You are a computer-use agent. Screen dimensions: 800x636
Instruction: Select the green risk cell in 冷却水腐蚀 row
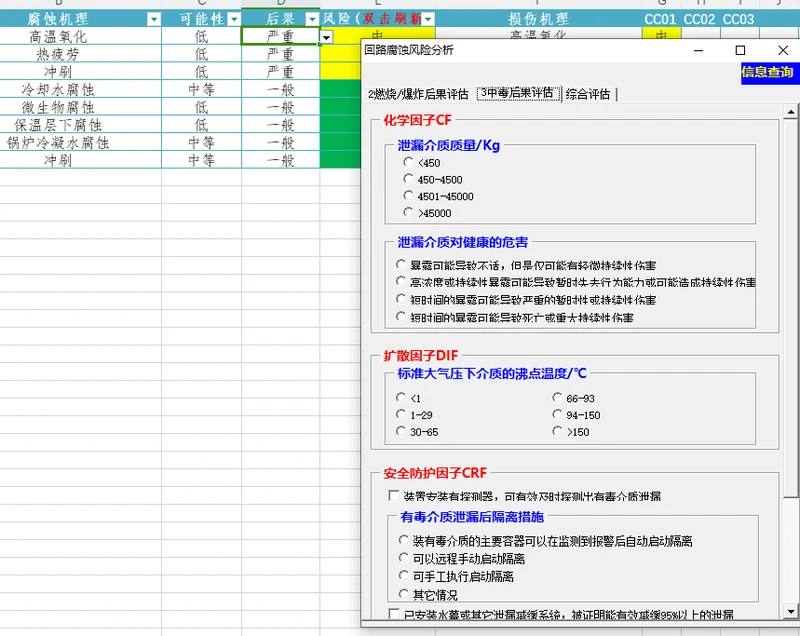(340, 90)
